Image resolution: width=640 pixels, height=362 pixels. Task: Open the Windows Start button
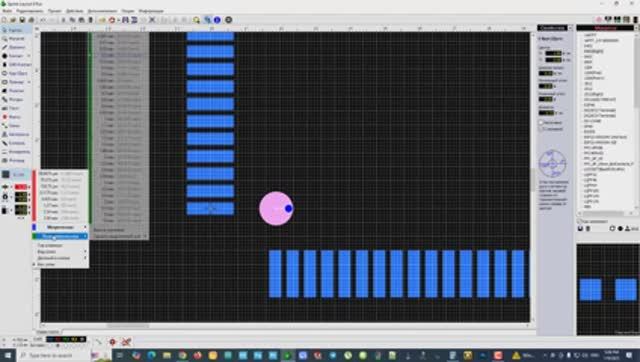click(x=8, y=355)
